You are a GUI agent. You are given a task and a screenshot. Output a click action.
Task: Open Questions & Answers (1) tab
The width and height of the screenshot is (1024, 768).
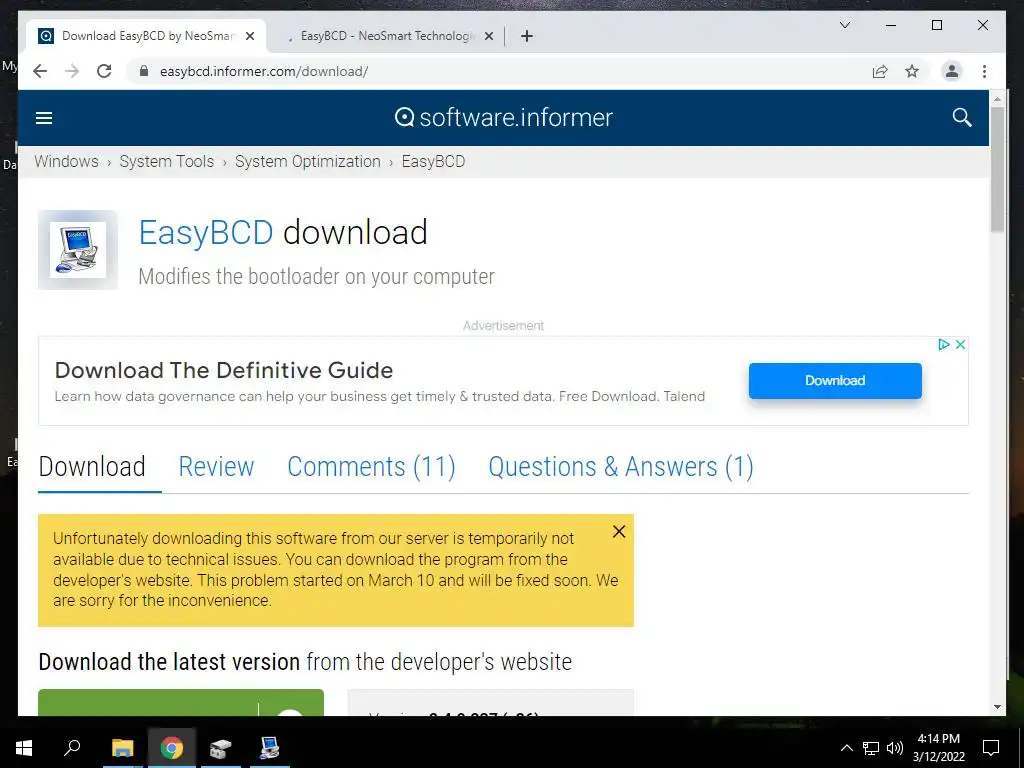click(621, 466)
